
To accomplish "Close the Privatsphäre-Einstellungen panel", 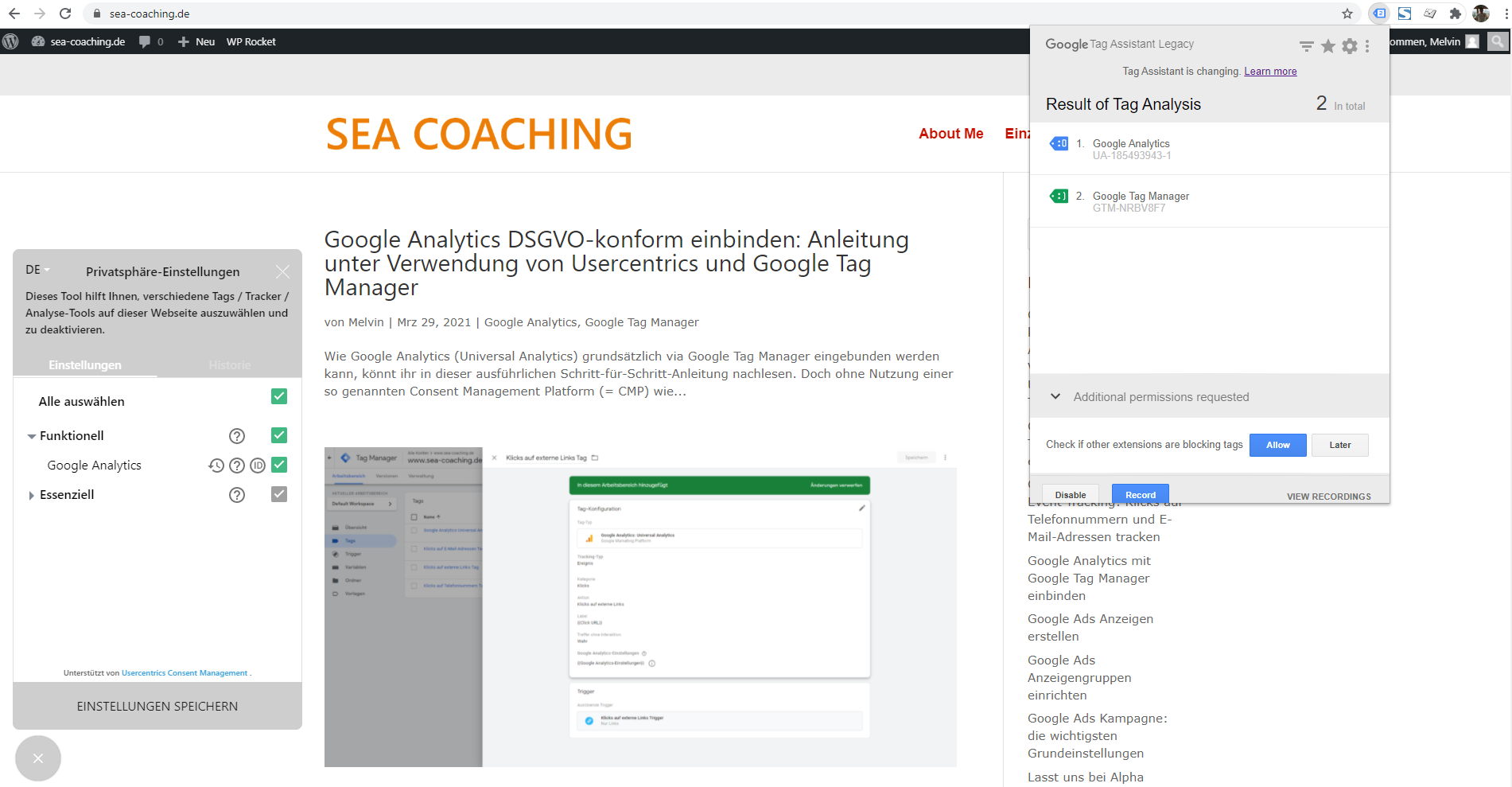I will 282,271.
